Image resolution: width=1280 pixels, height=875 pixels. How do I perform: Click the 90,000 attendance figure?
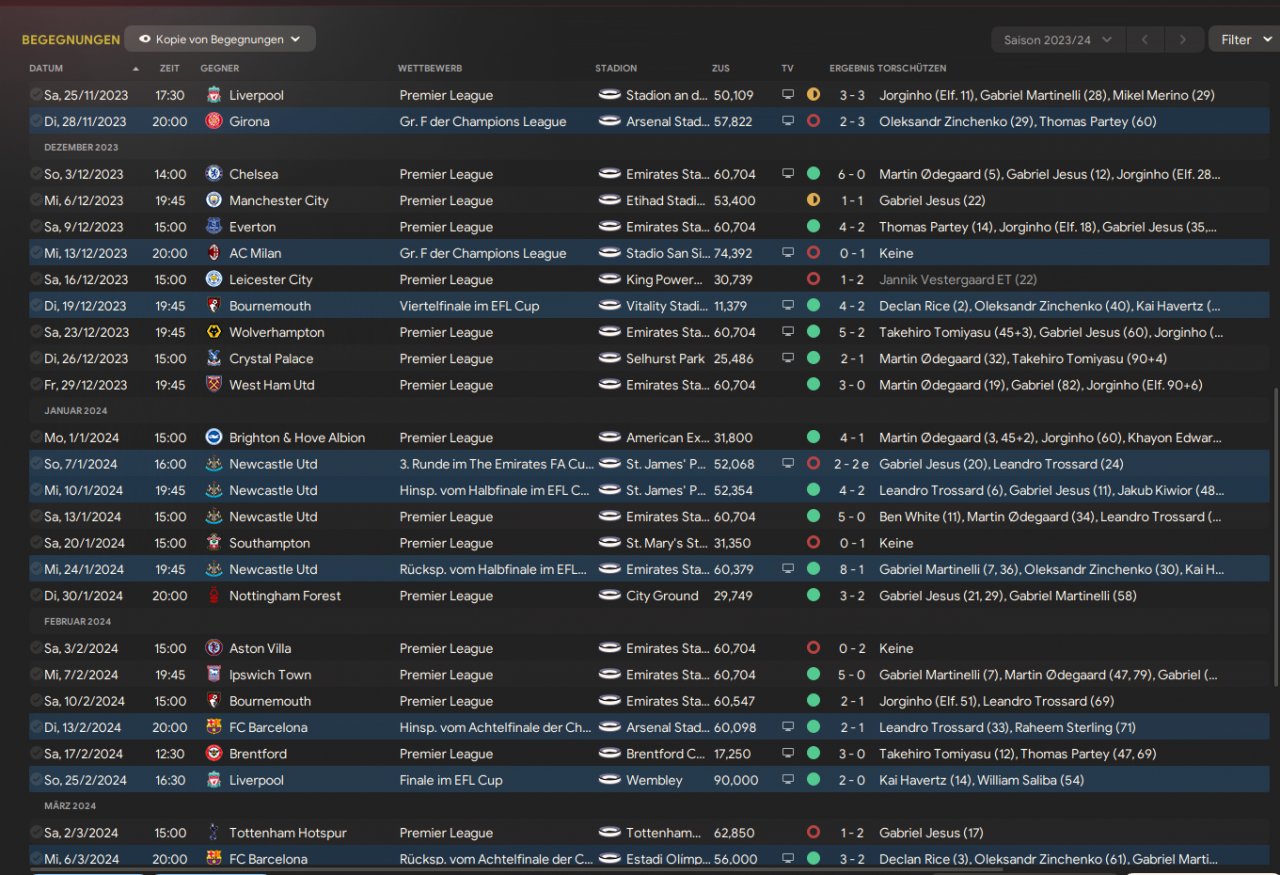(736, 780)
